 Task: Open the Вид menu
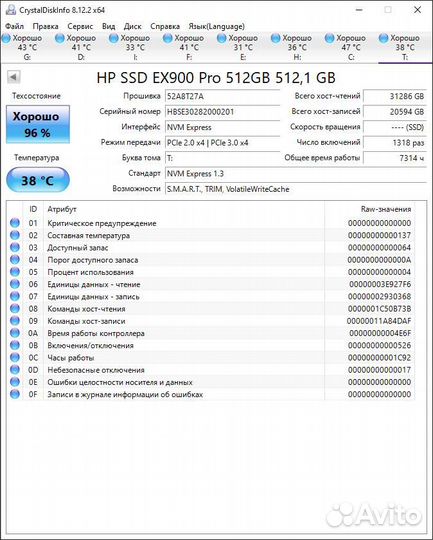(x=109, y=26)
